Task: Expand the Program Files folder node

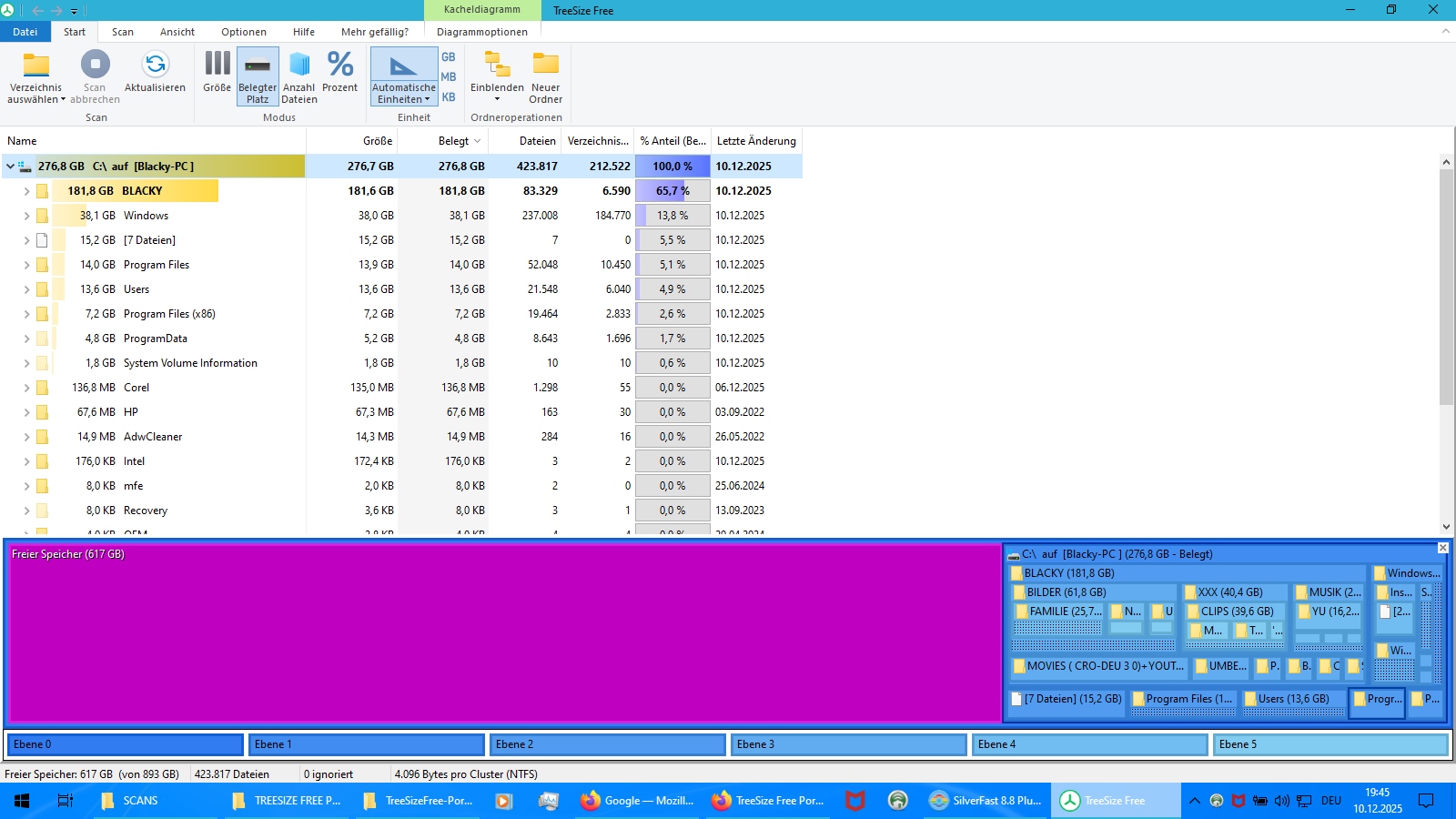Action: click(26, 265)
